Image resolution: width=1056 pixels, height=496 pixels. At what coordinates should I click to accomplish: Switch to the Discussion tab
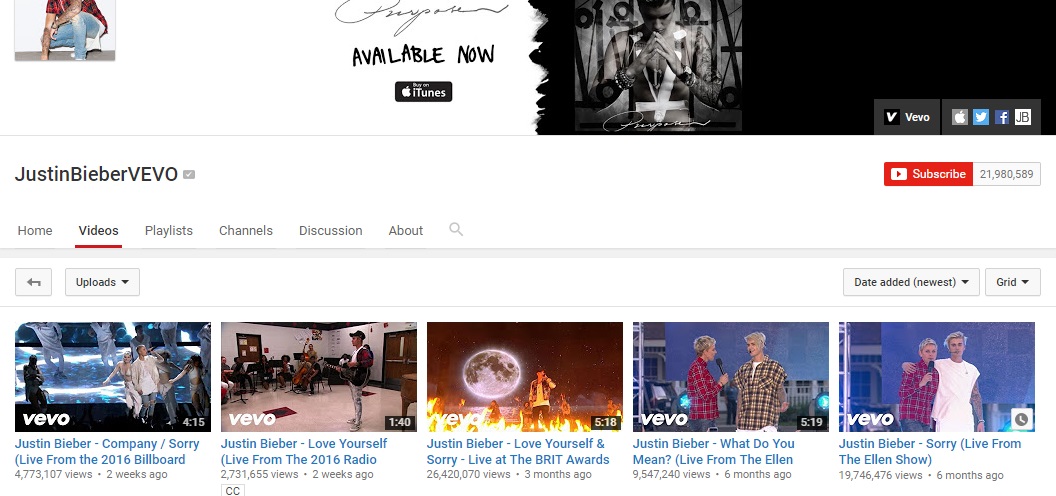(x=331, y=230)
